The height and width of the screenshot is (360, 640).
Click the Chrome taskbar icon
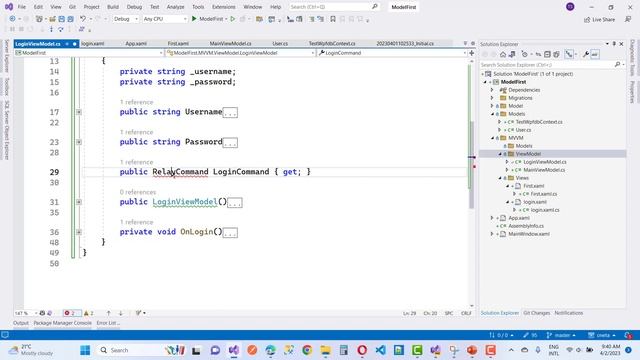tap(307, 350)
